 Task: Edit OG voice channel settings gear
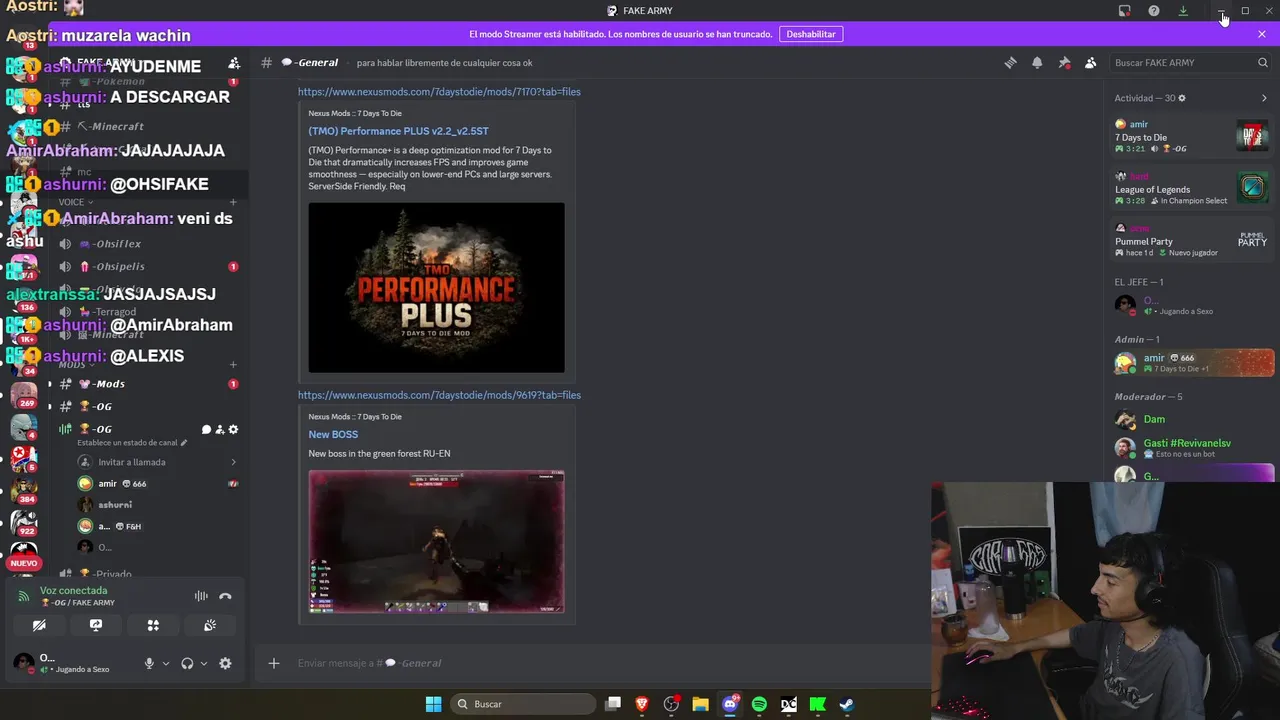point(233,430)
